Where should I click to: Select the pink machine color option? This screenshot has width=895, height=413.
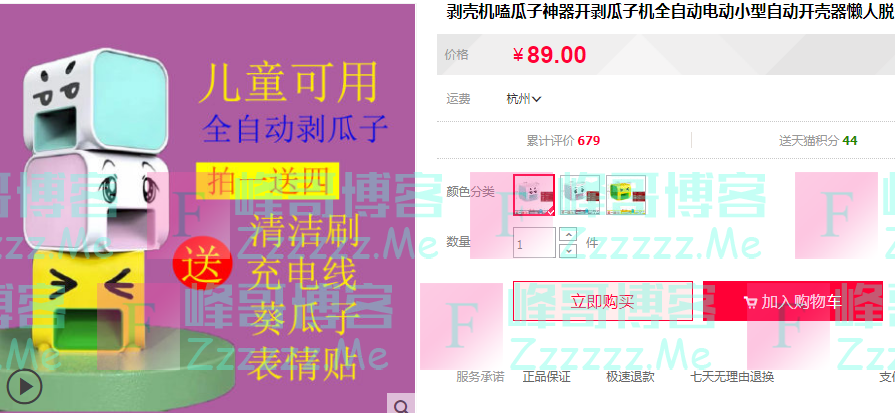(534, 195)
